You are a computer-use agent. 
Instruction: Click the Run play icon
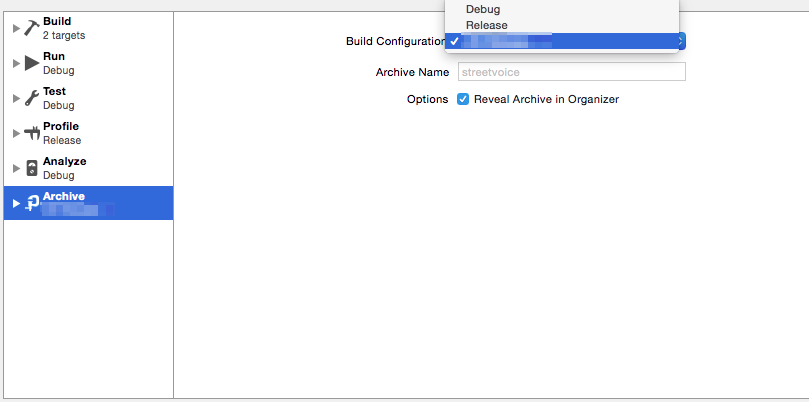pyautogui.click(x=31, y=63)
